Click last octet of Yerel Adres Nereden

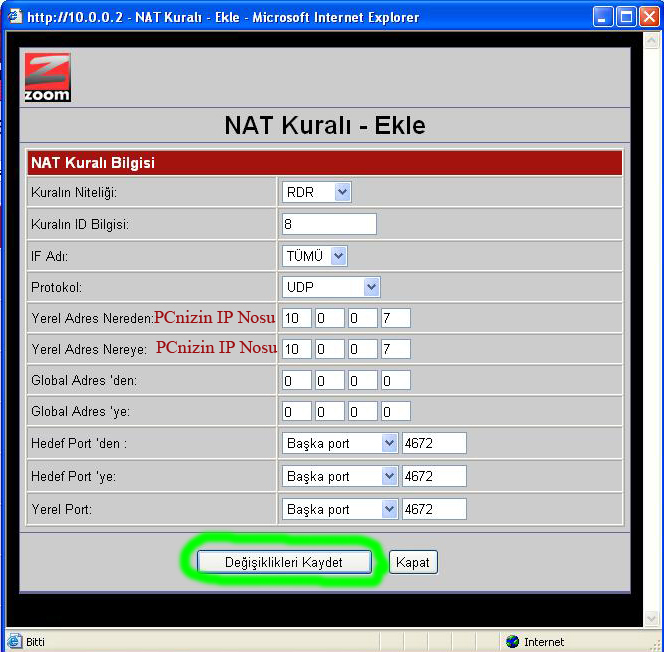pos(396,318)
